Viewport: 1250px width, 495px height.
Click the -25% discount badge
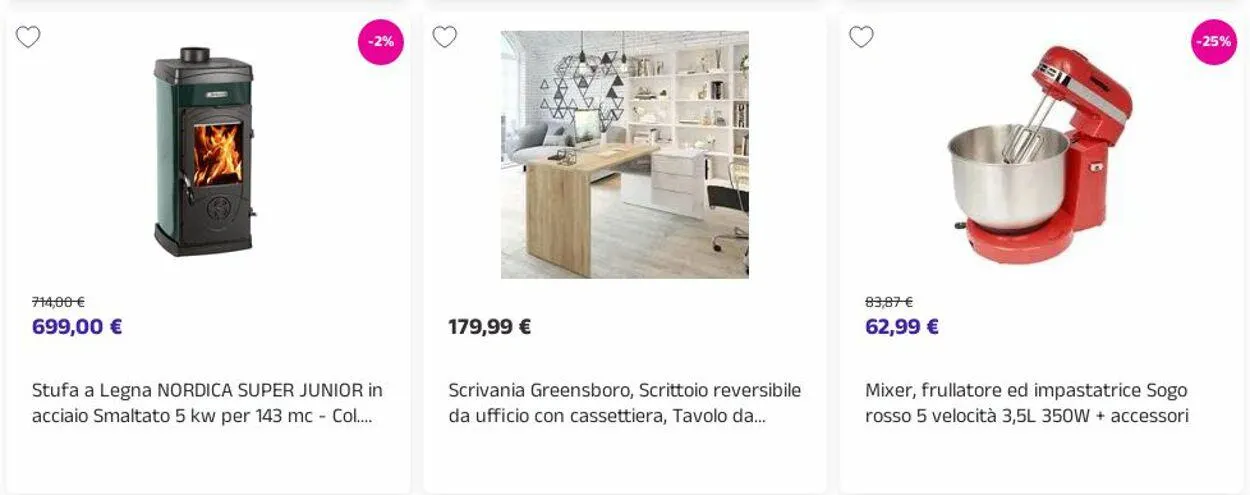[1214, 42]
